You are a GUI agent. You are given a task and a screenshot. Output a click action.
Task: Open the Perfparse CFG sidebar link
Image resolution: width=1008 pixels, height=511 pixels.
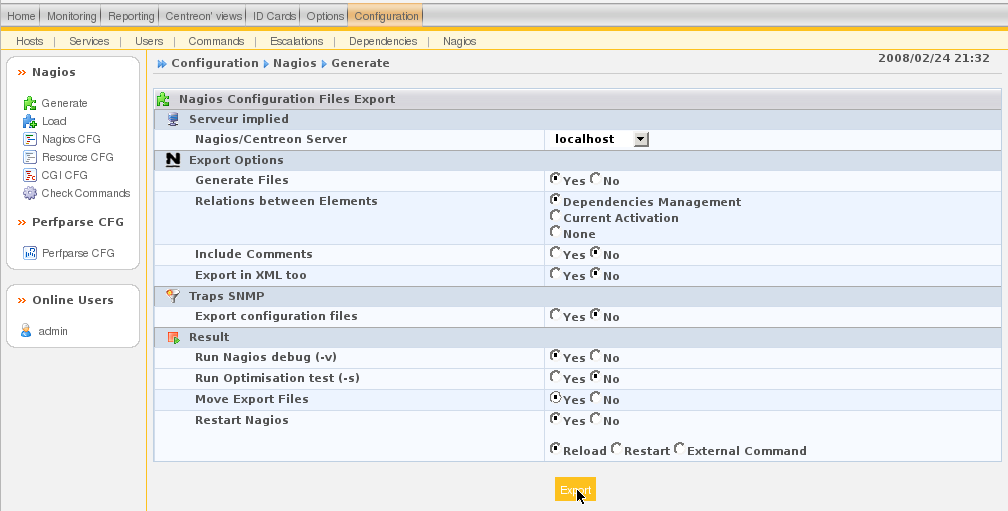pos(78,253)
